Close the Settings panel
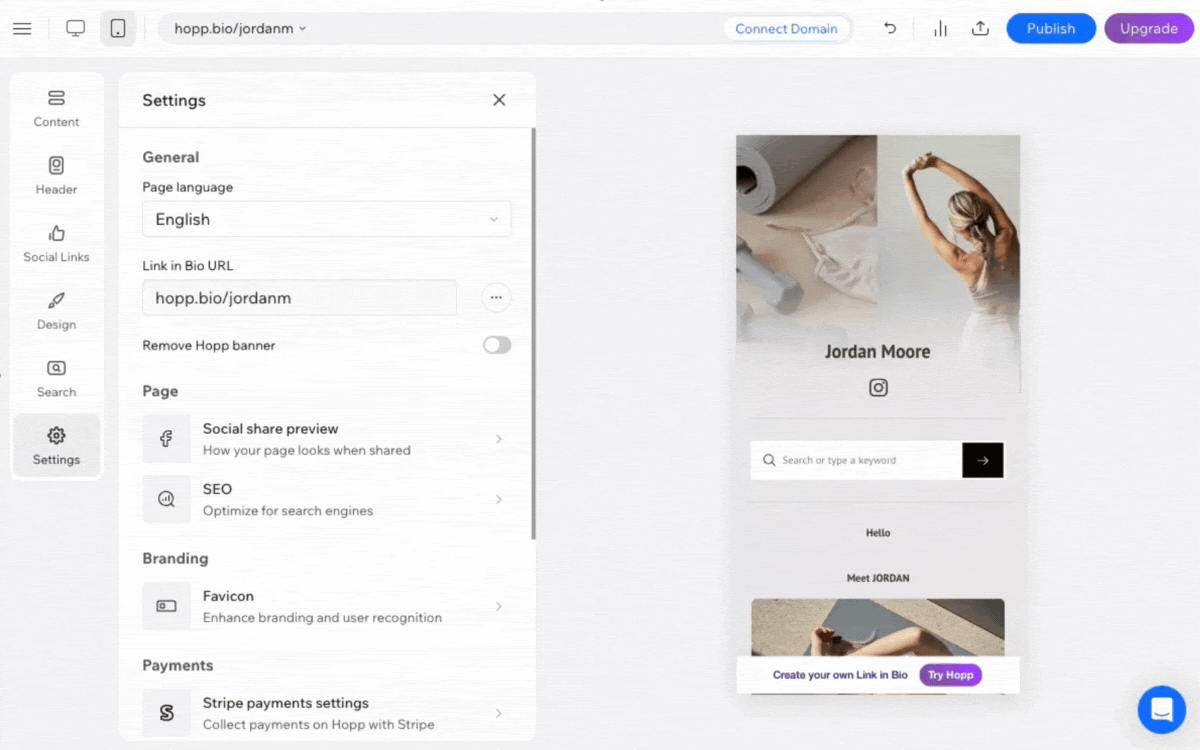 pos(499,100)
